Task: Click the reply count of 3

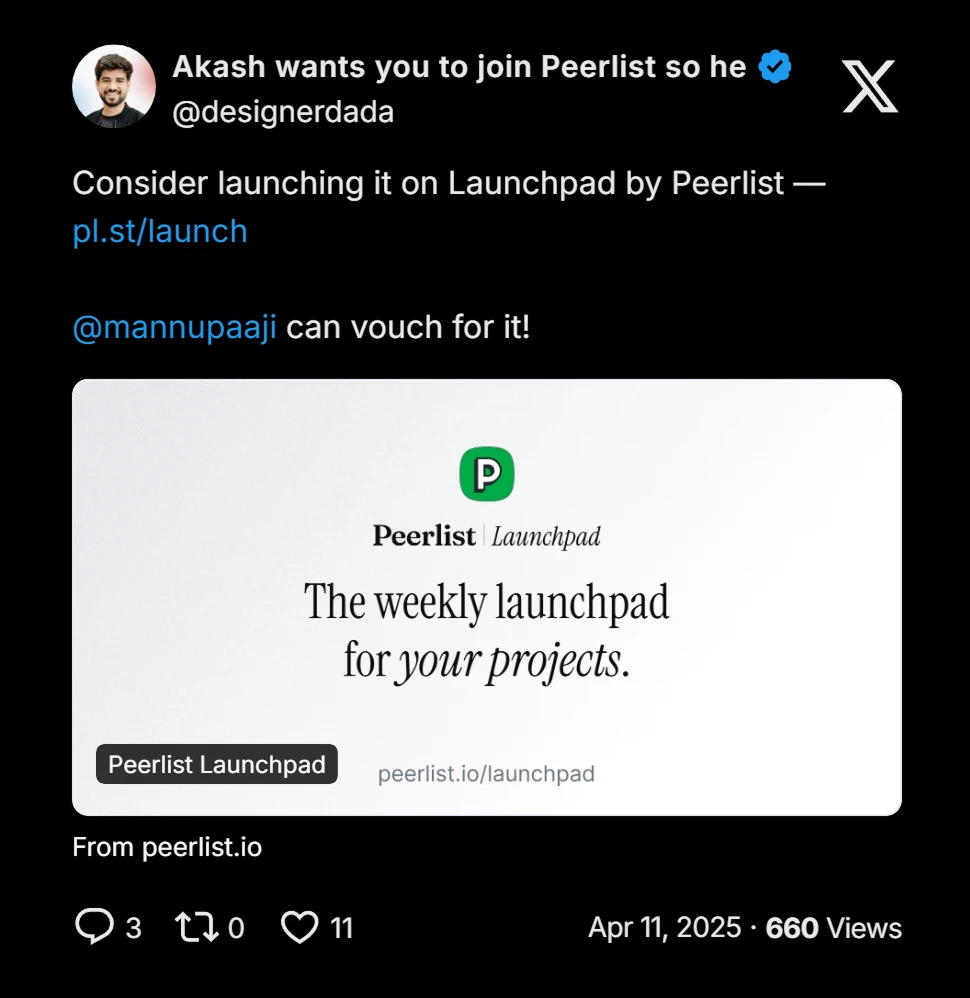Action: [133, 928]
